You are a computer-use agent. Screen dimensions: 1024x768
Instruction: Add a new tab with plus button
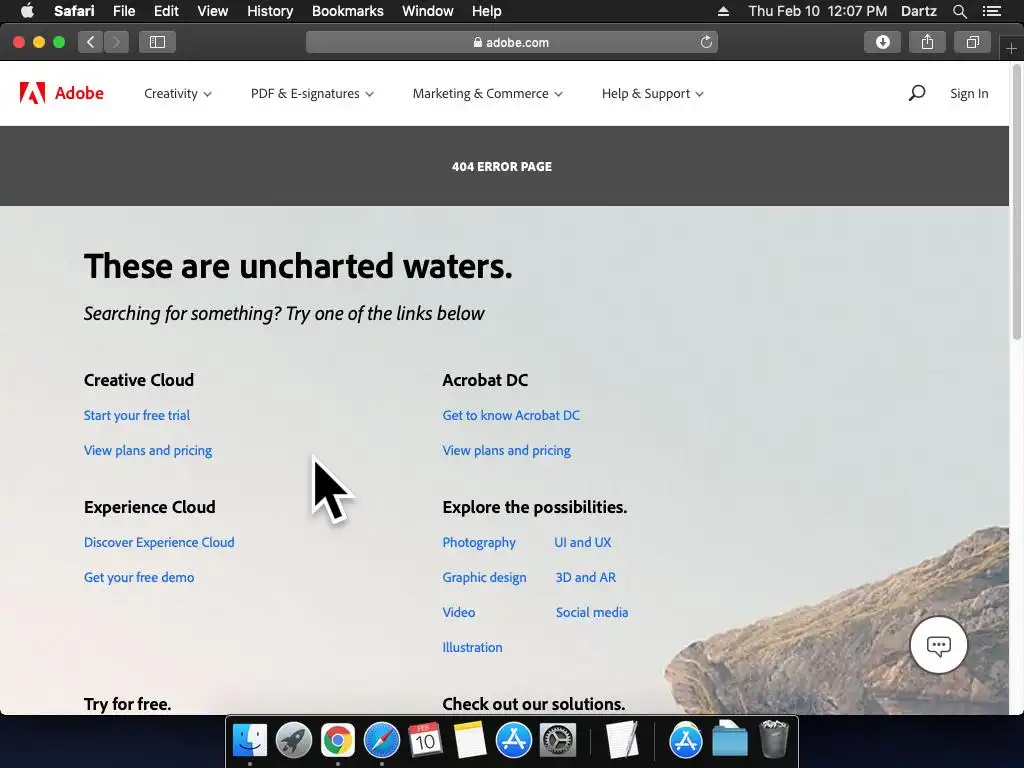pos(1011,48)
